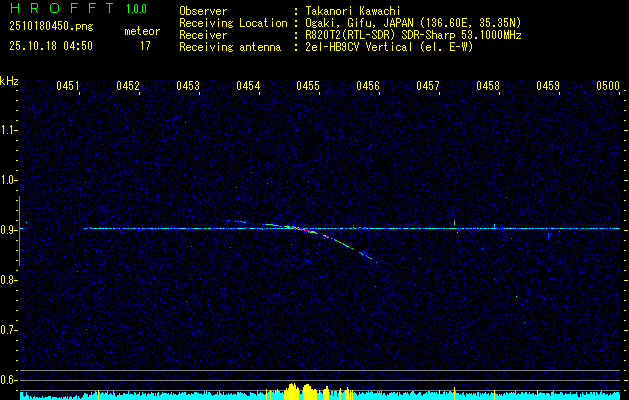Select the 0500 time marker
This screenshot has height=400, width=629.
(608, 86)
